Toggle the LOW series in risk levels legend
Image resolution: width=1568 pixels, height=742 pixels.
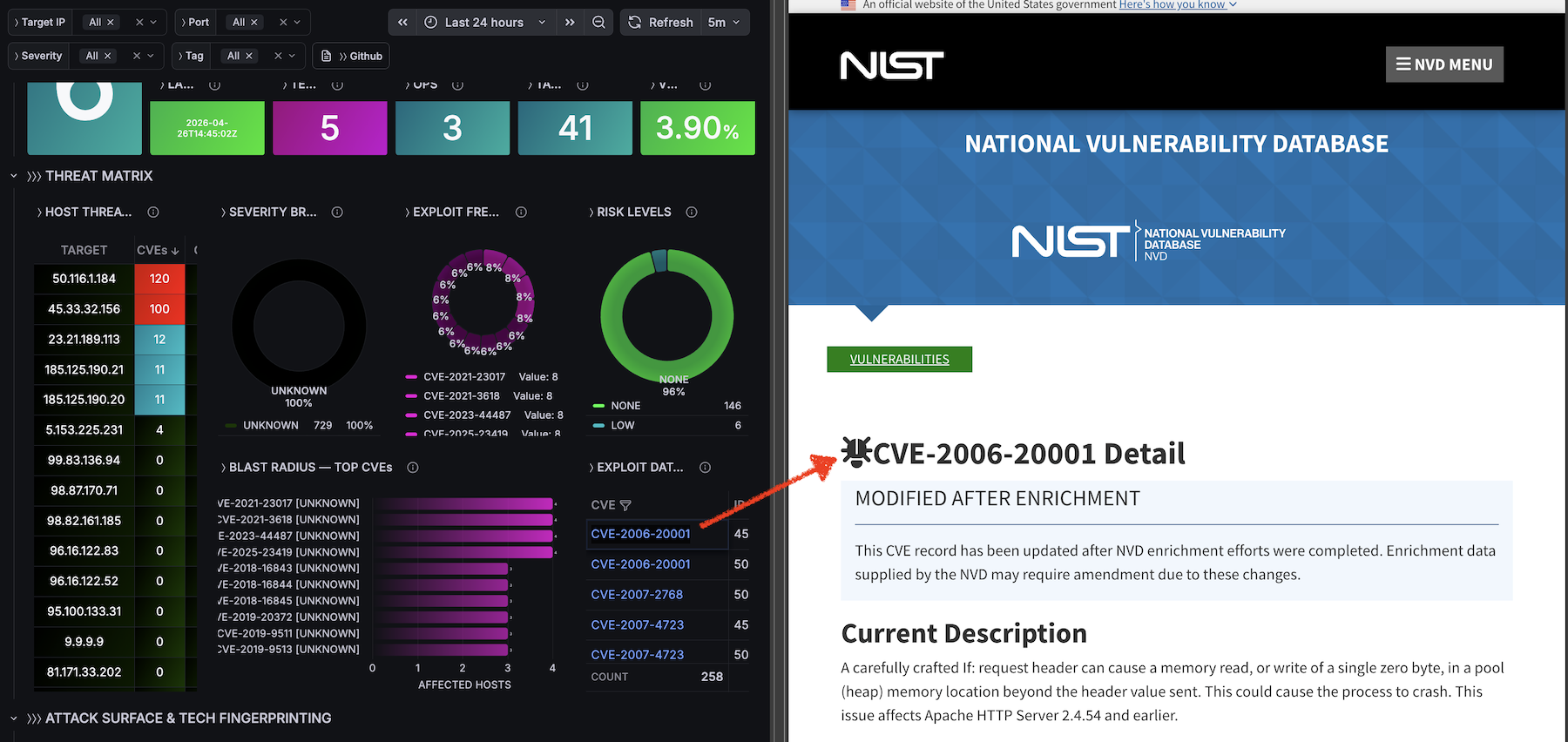[622, 426]
